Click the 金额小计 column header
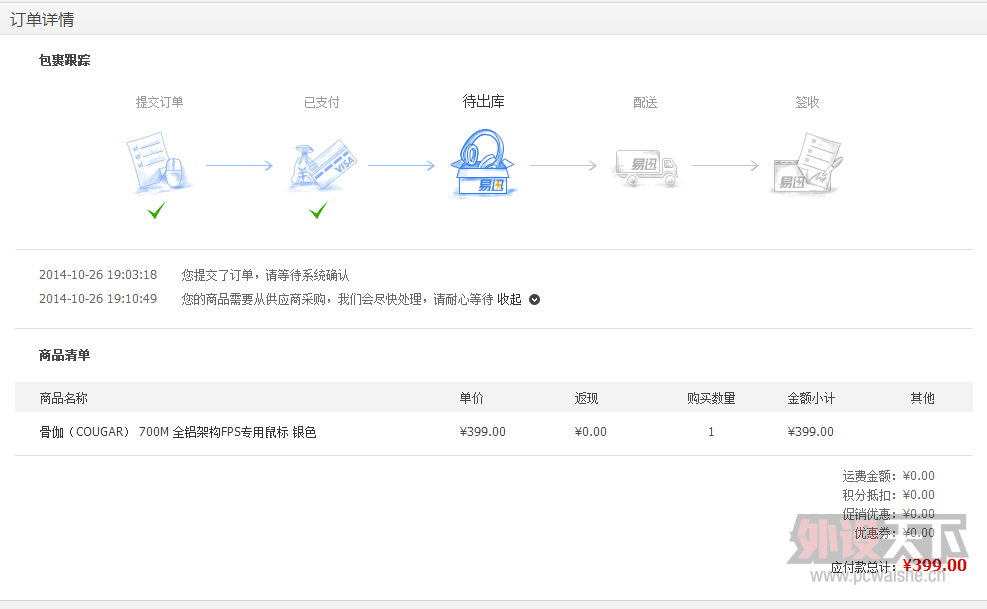Image resolution: width=987 pixels, height=609 pixels. pyautogui.click(x=811, y=398)
